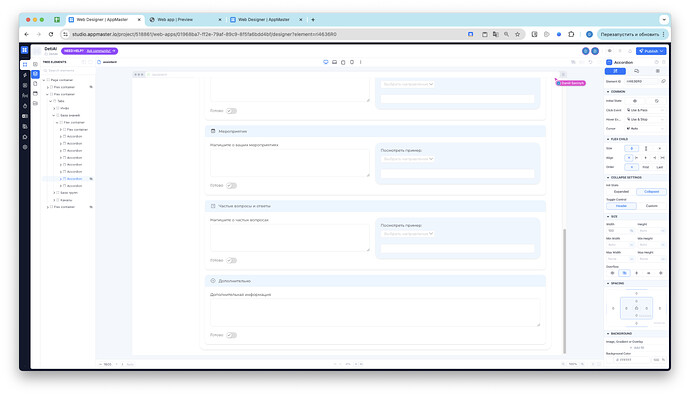Set Init State to Collapsed

(651, 192)
